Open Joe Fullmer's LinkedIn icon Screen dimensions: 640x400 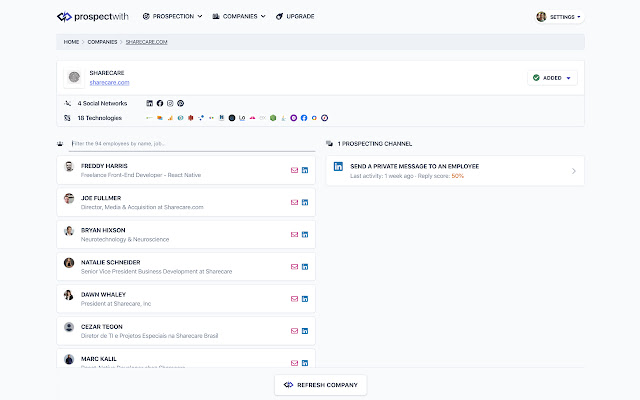click(x=305, y=202)
